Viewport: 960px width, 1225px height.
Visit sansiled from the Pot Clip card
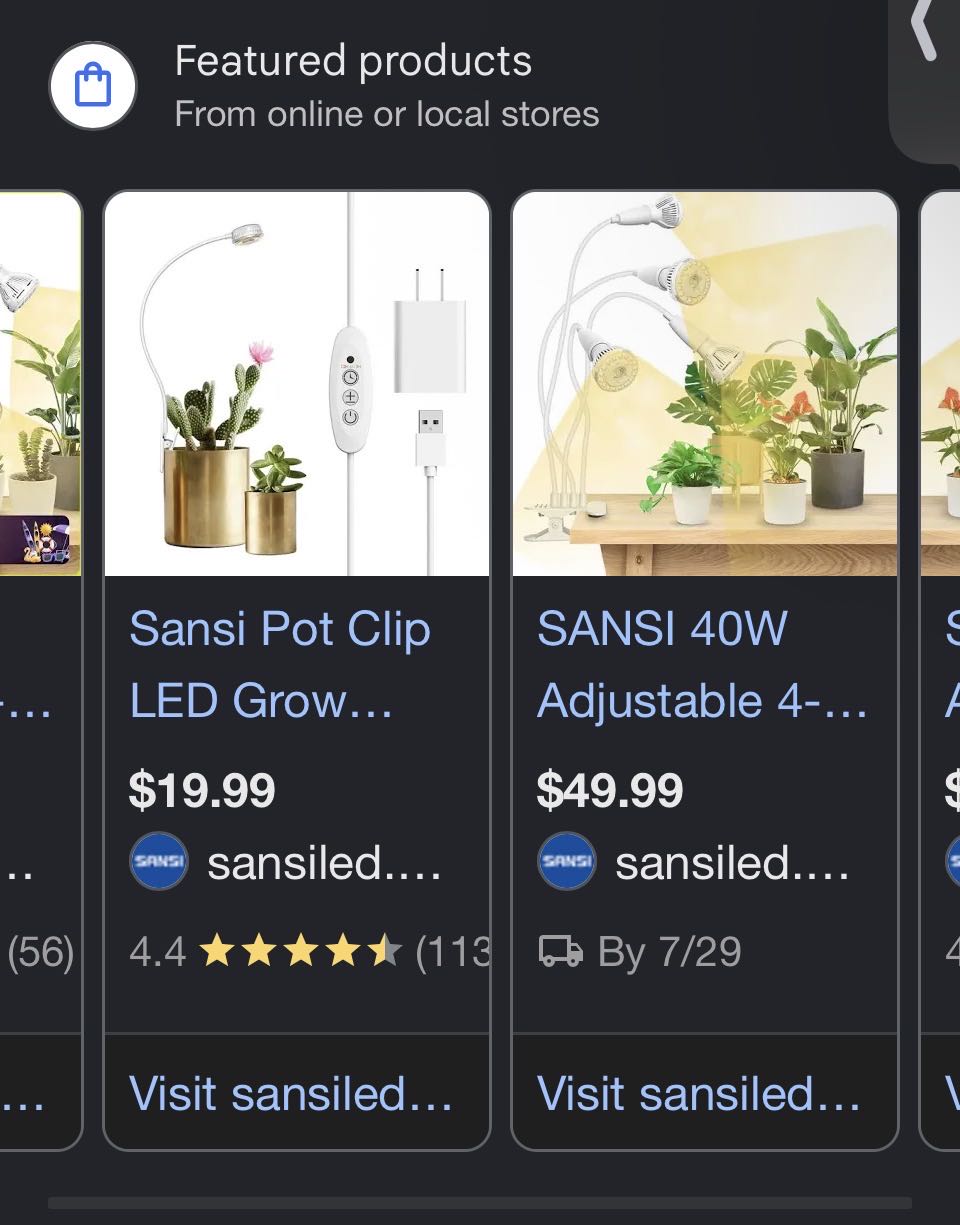coord(291,1093)
